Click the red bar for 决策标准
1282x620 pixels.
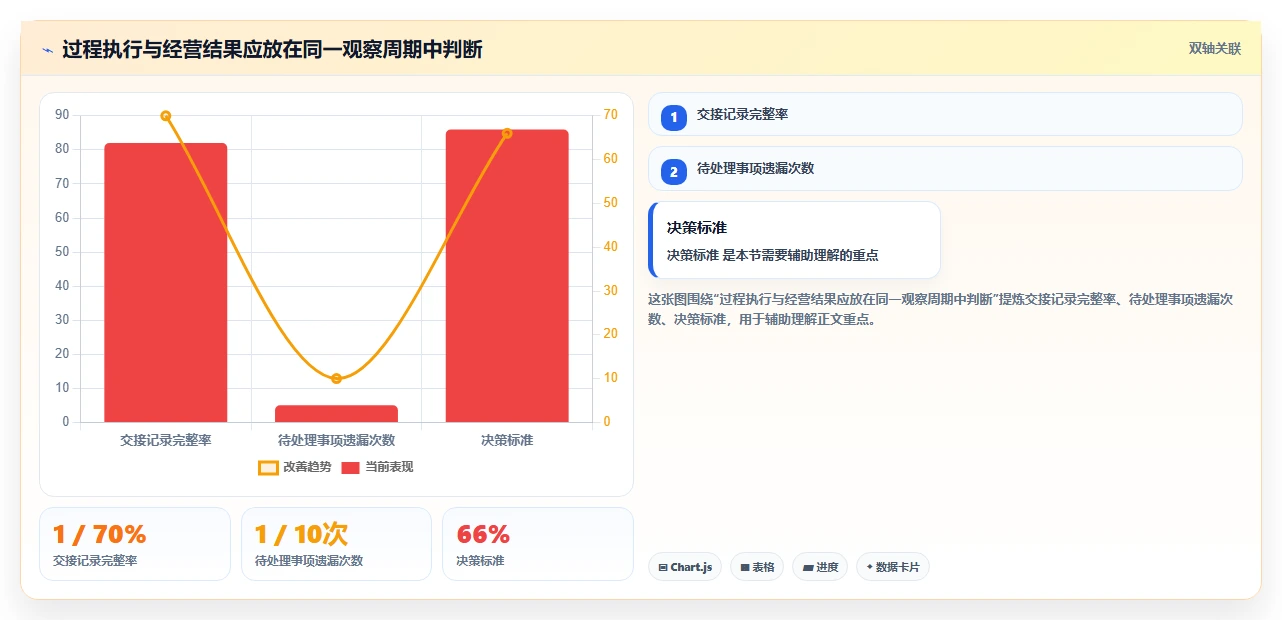(x=507, y=276)
